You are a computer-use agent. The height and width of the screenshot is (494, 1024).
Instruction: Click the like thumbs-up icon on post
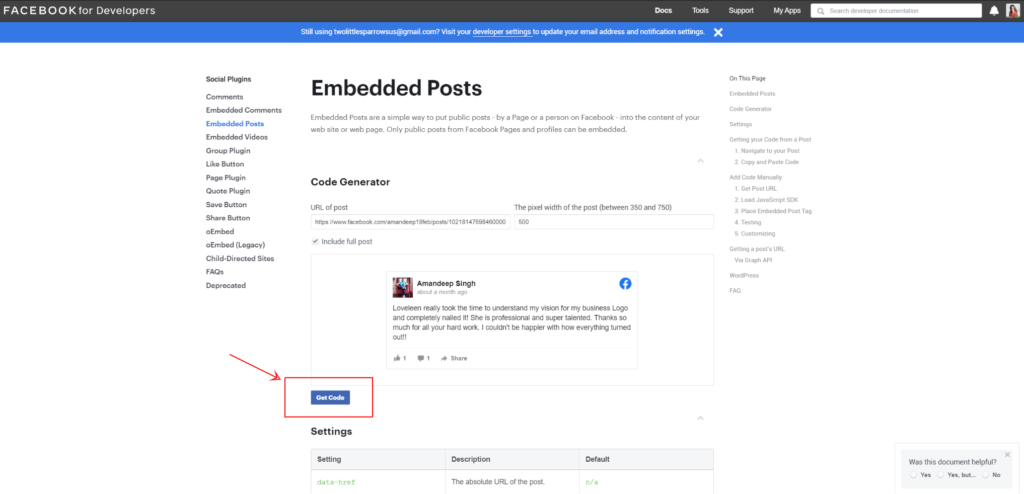(x=397, y=358)
